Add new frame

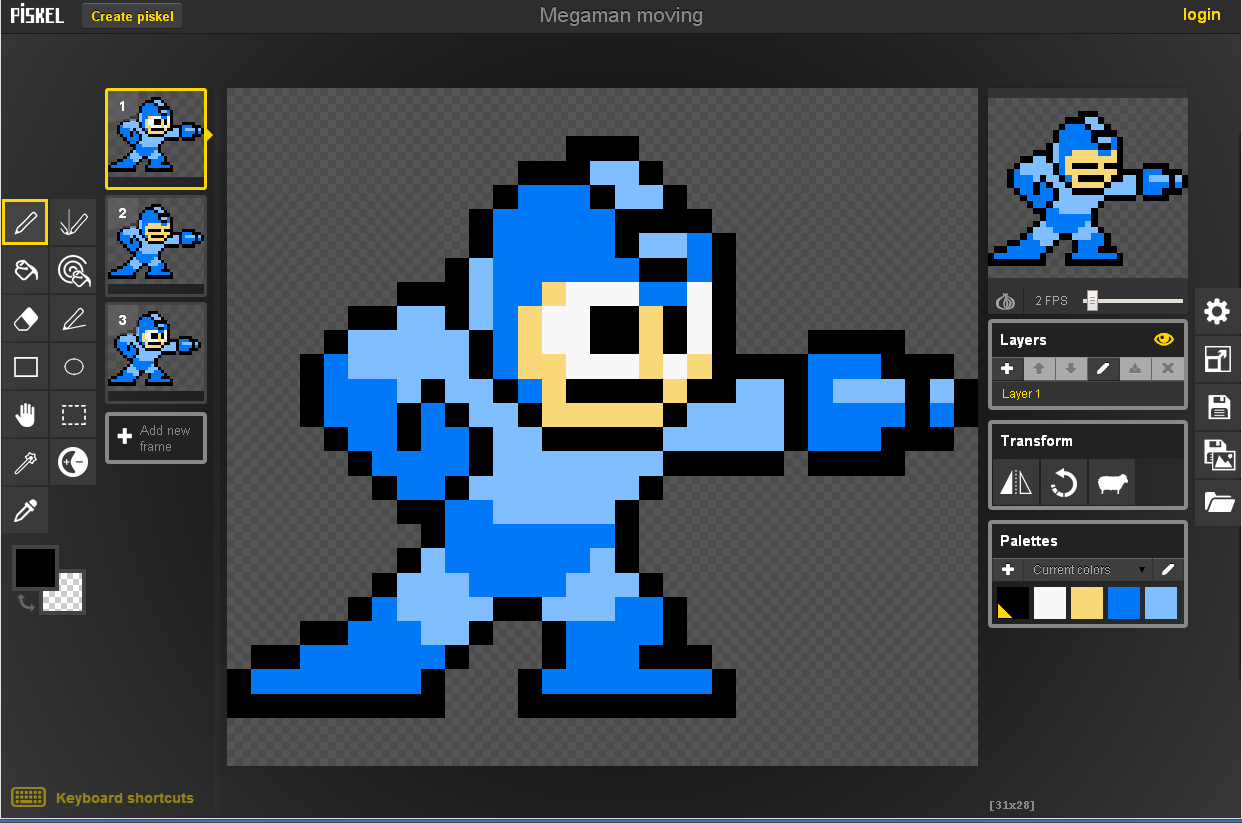click(156, 438)
